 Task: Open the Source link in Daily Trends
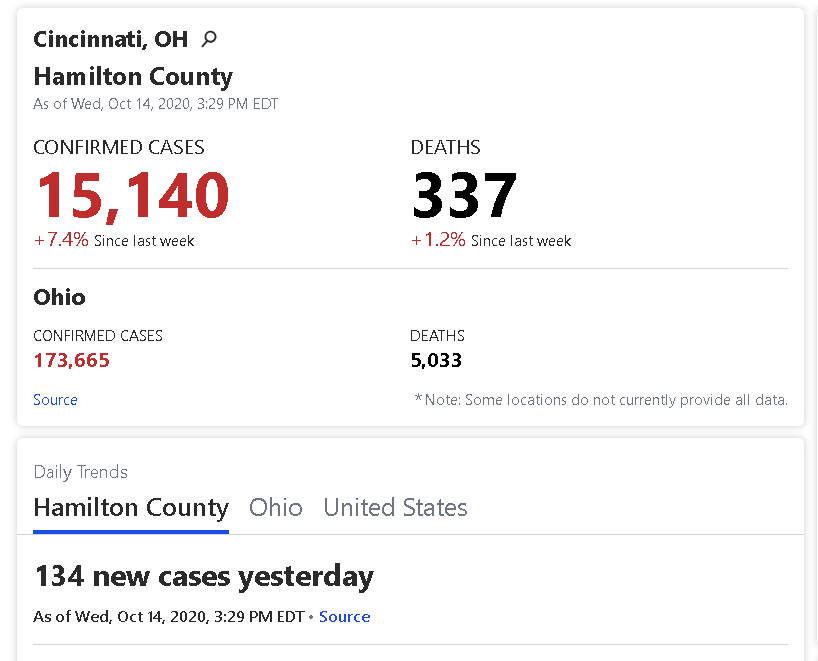(x=344, y=617)
